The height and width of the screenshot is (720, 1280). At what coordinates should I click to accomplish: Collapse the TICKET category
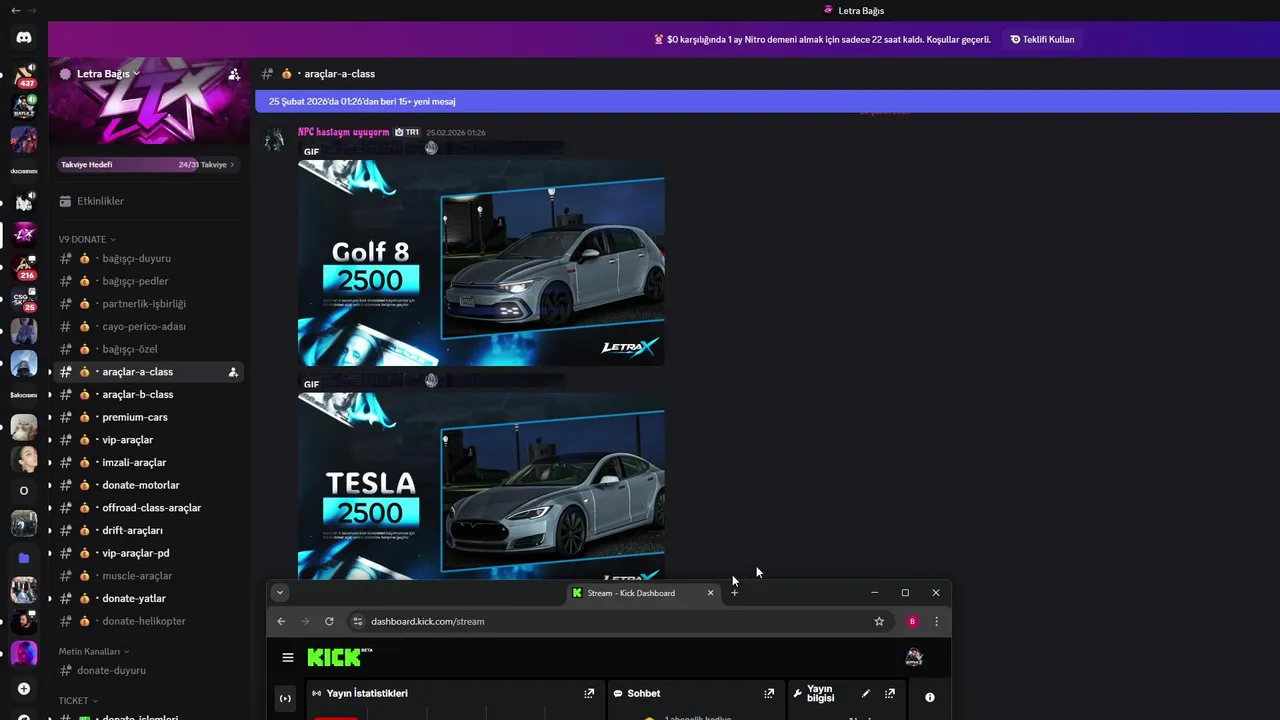(x=78, y=701)
